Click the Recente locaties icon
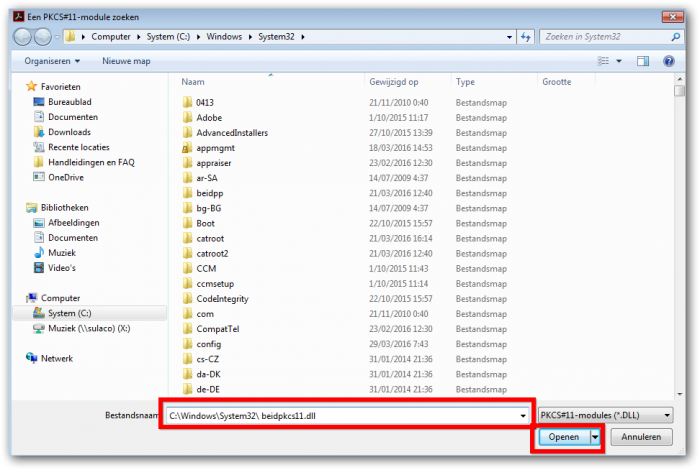Viewport: 700px width, 470px height. tap(39, 147)
